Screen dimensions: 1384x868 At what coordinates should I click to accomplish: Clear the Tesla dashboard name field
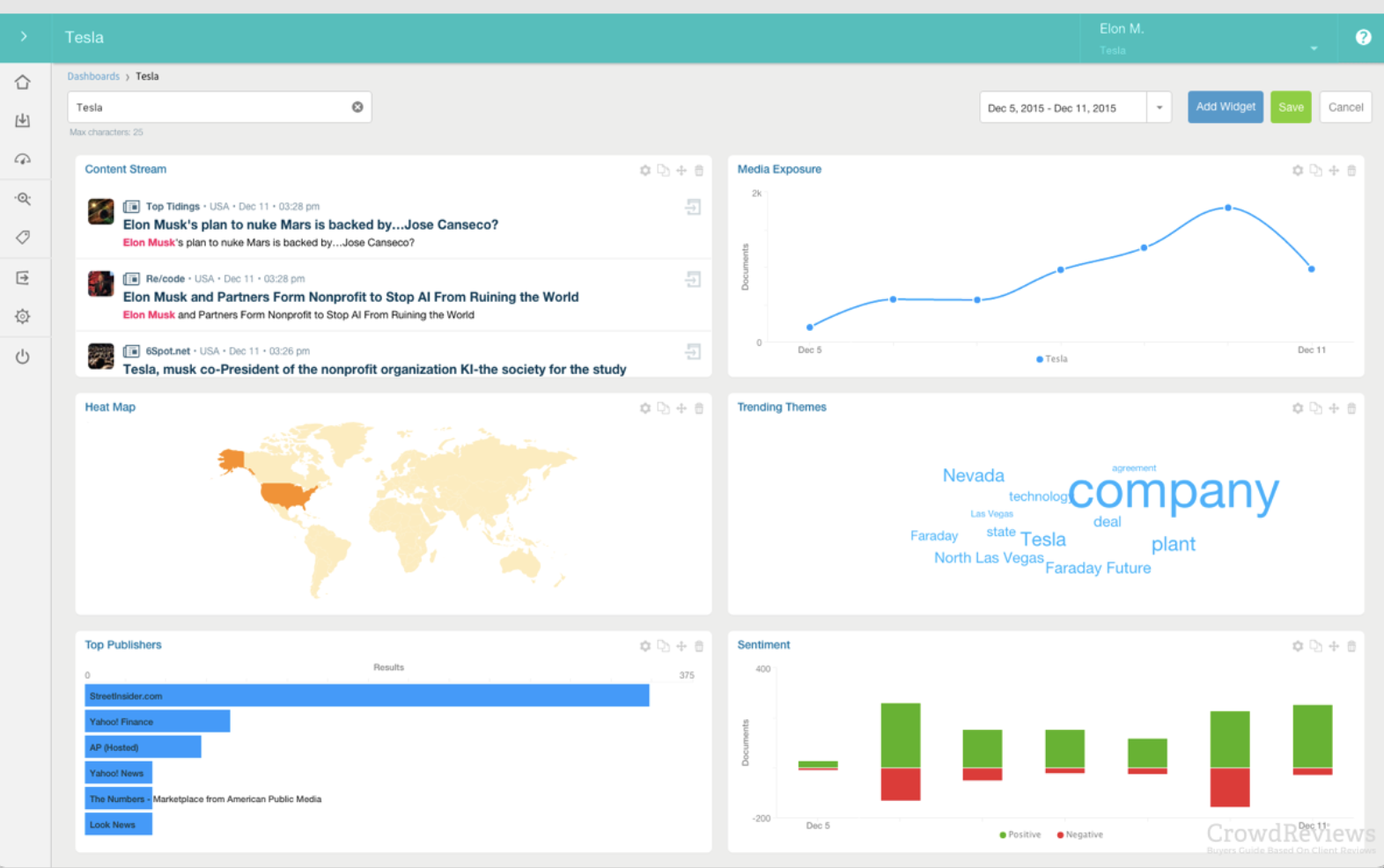pos(357,107)
